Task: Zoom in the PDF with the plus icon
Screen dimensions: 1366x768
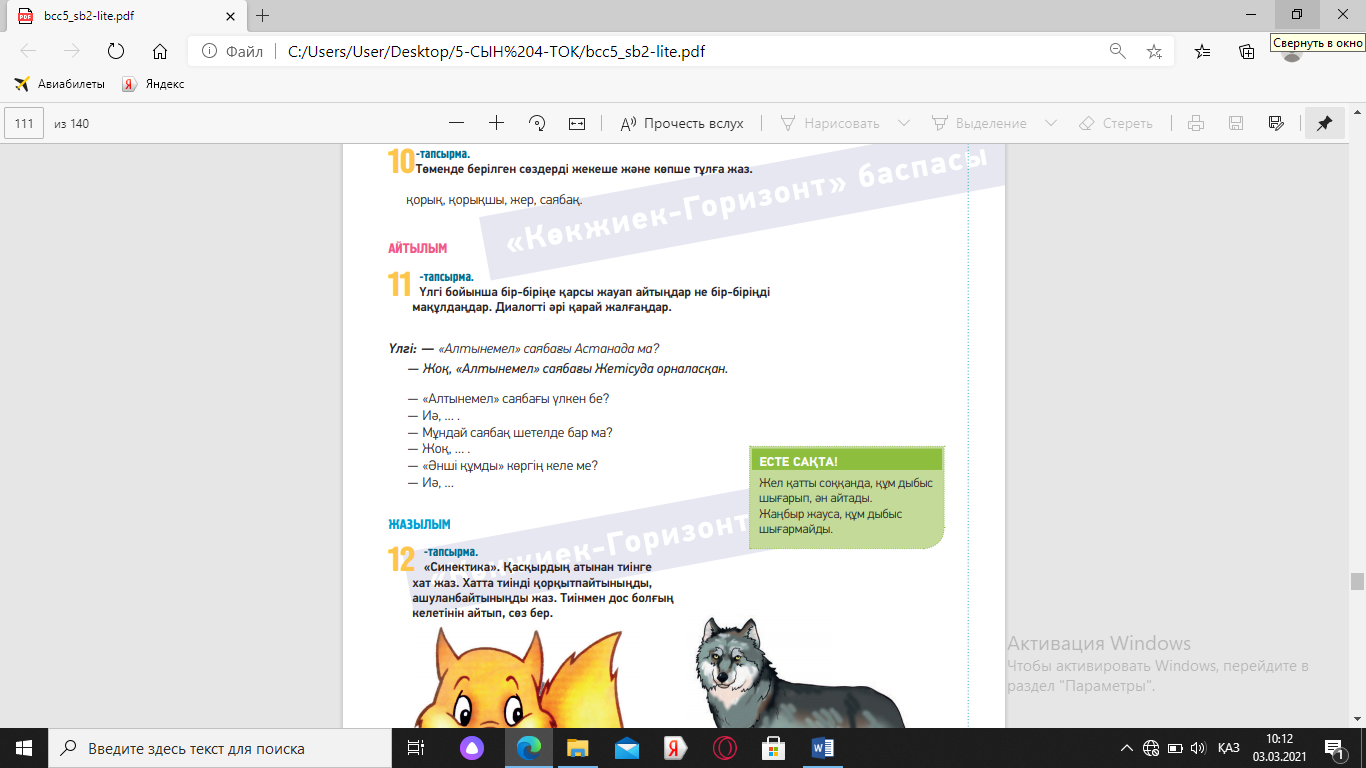Action: coord(497,123)
